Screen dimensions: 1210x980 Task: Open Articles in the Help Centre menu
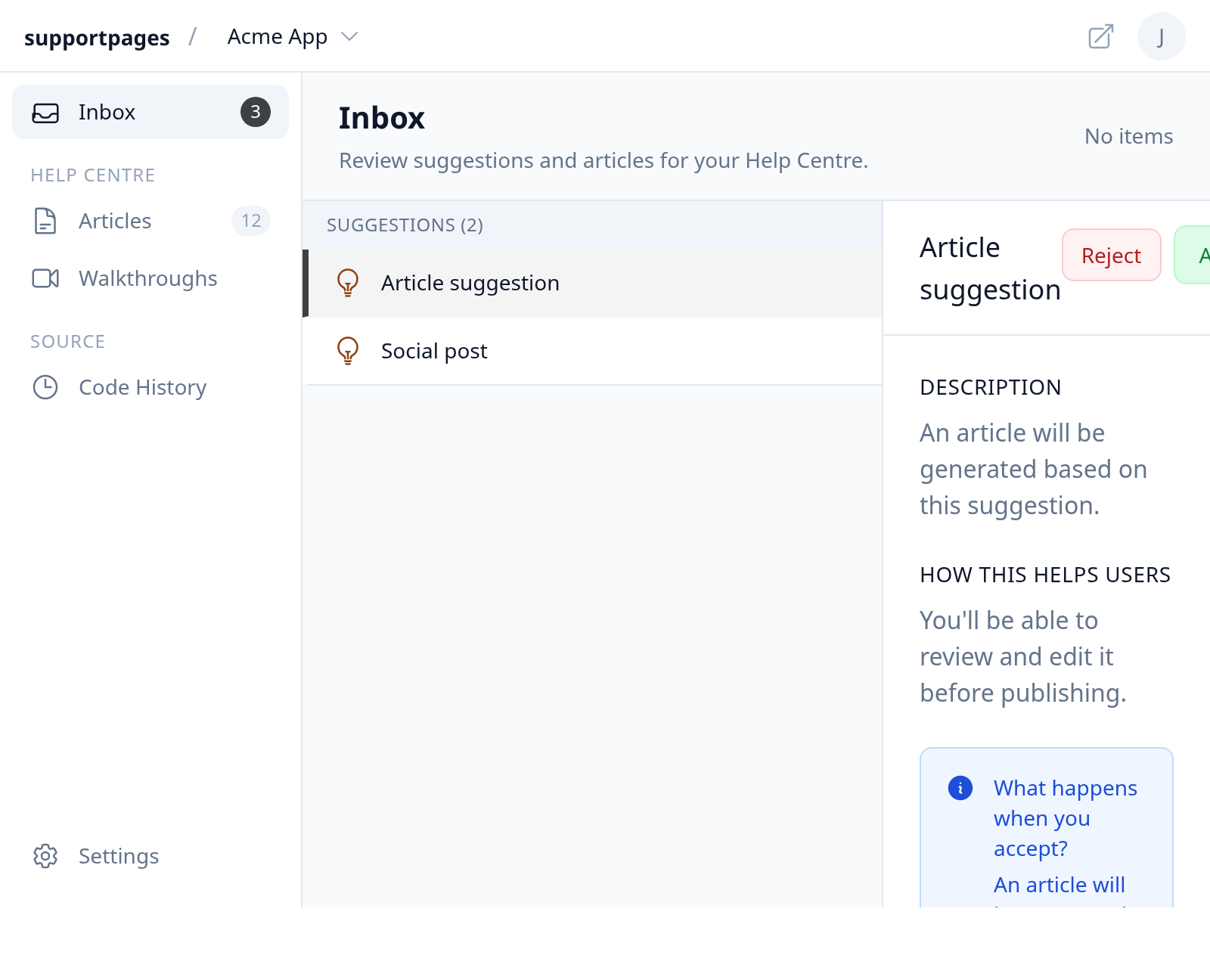click(150, 221)
